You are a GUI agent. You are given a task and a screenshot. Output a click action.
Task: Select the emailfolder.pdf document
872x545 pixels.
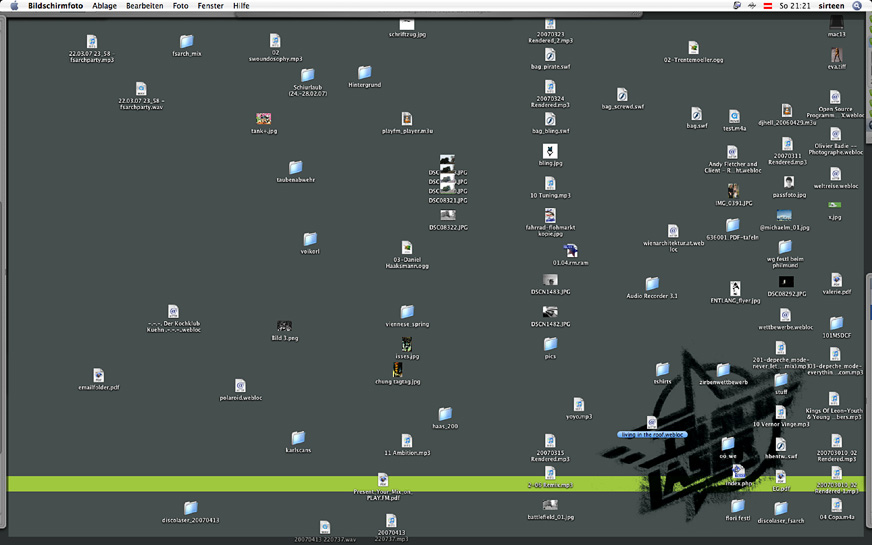pos(99,375)
